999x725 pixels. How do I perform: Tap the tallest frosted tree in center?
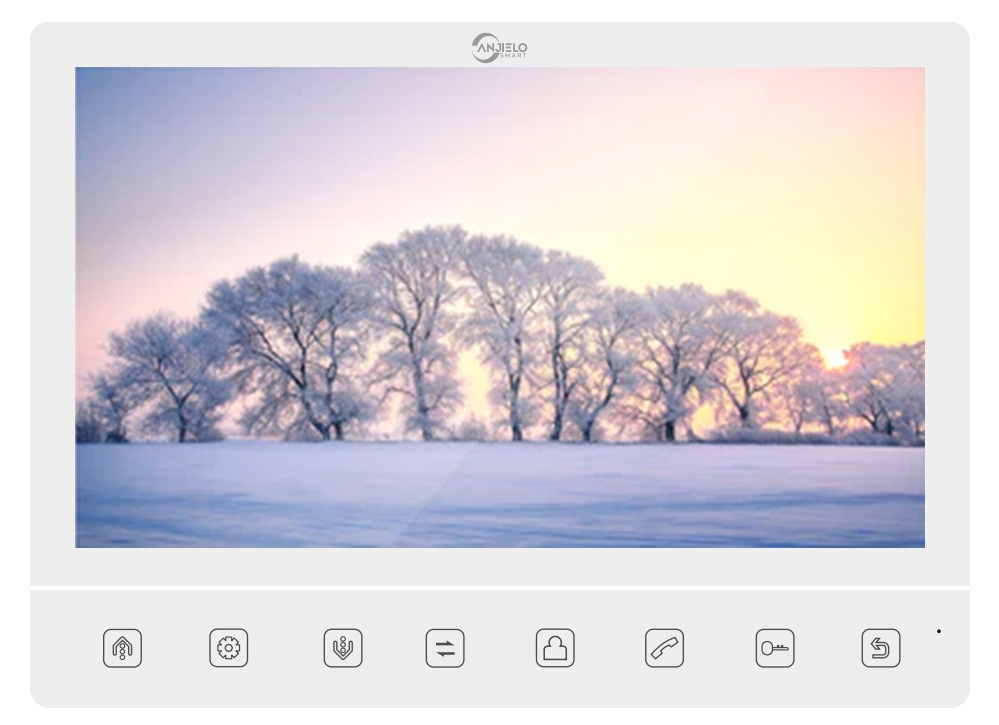click(x=415, y=300)
